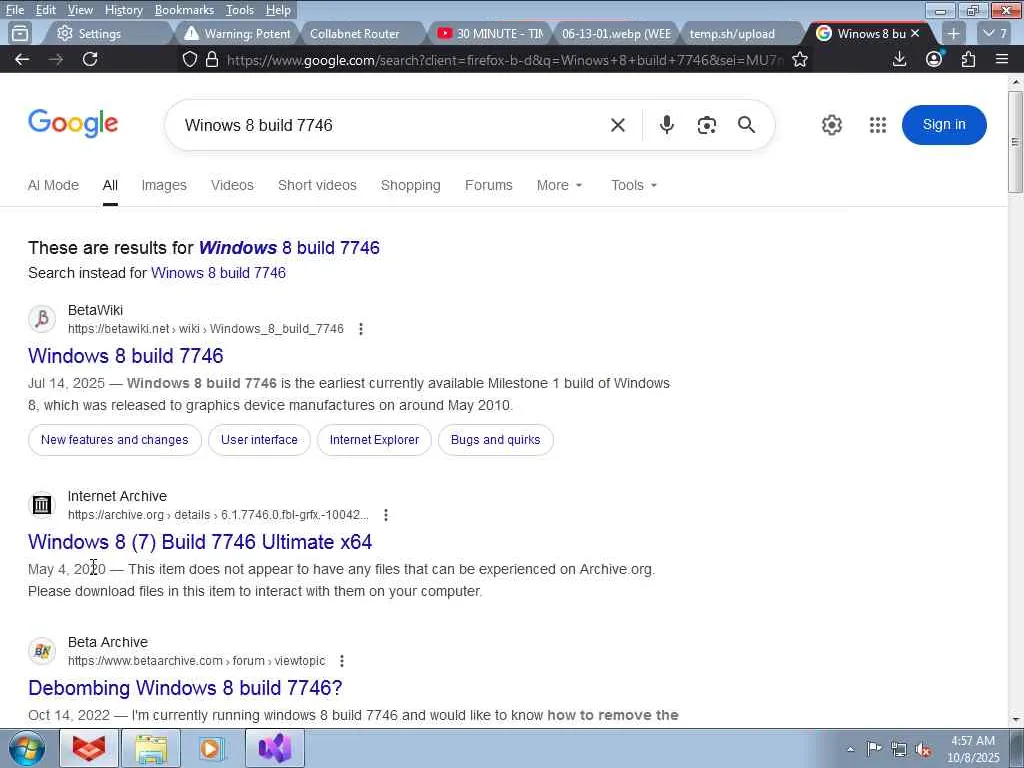
Task: Clear the Google search box with X
Action: point(618,125)
